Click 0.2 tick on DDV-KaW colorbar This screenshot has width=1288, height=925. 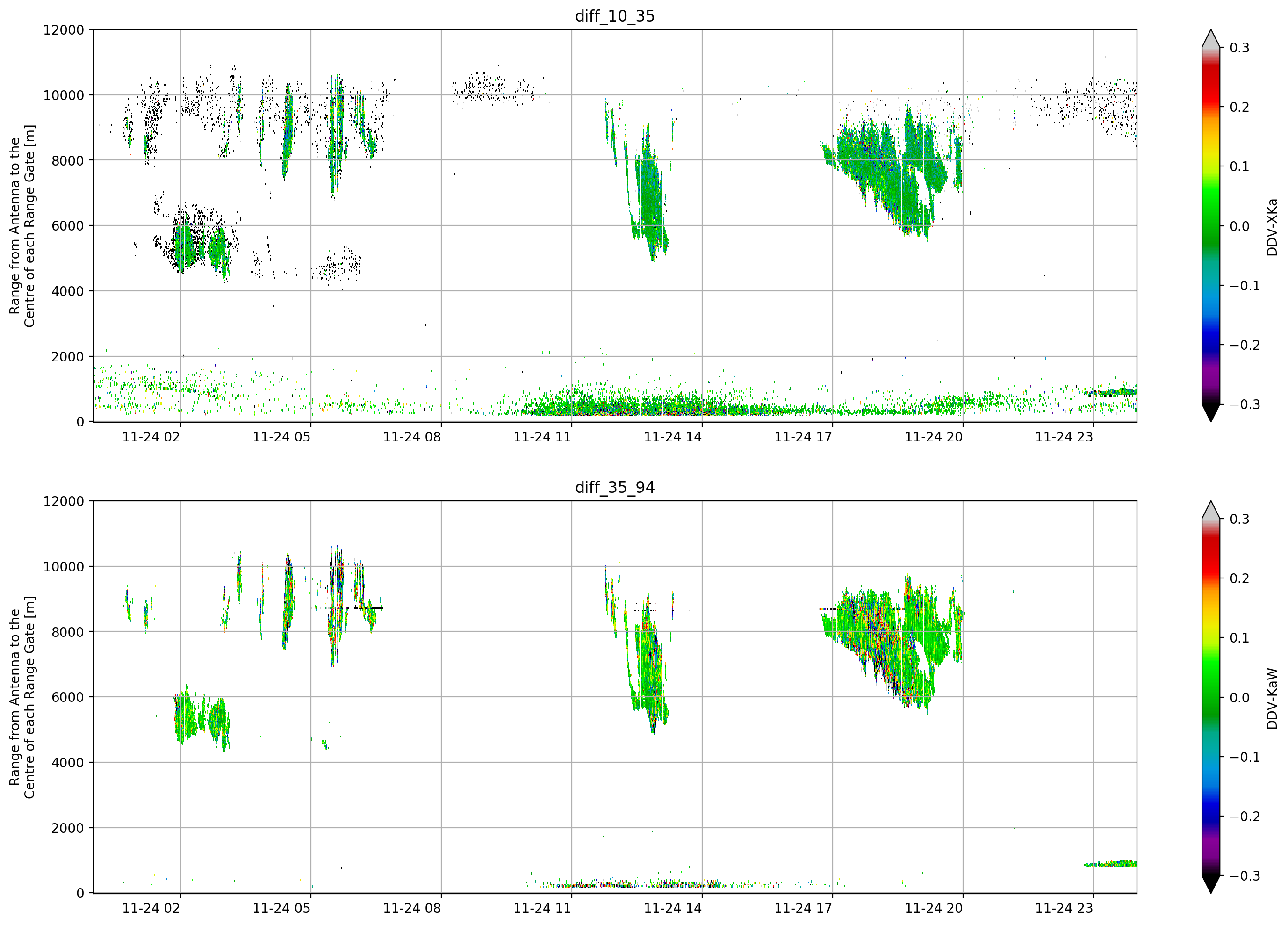coord(1240,579)
